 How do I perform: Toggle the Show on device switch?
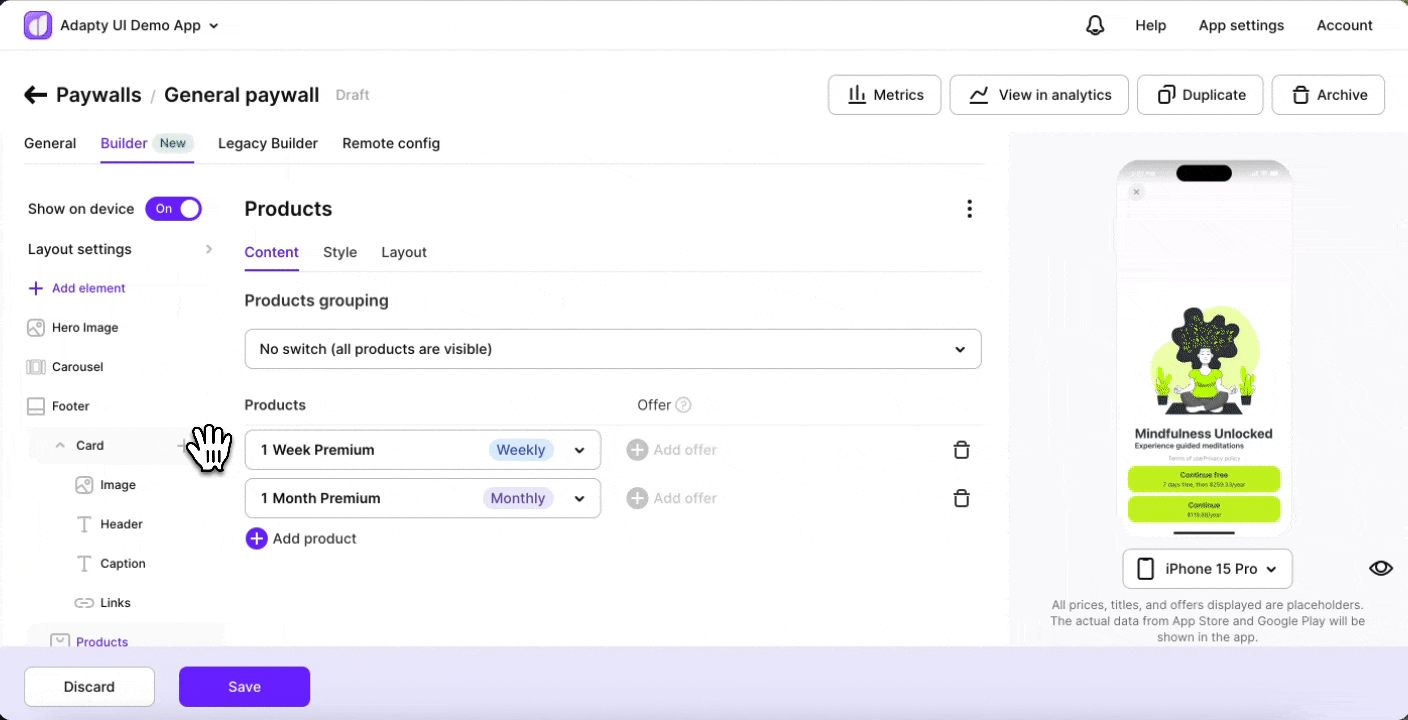pos(173,209)
